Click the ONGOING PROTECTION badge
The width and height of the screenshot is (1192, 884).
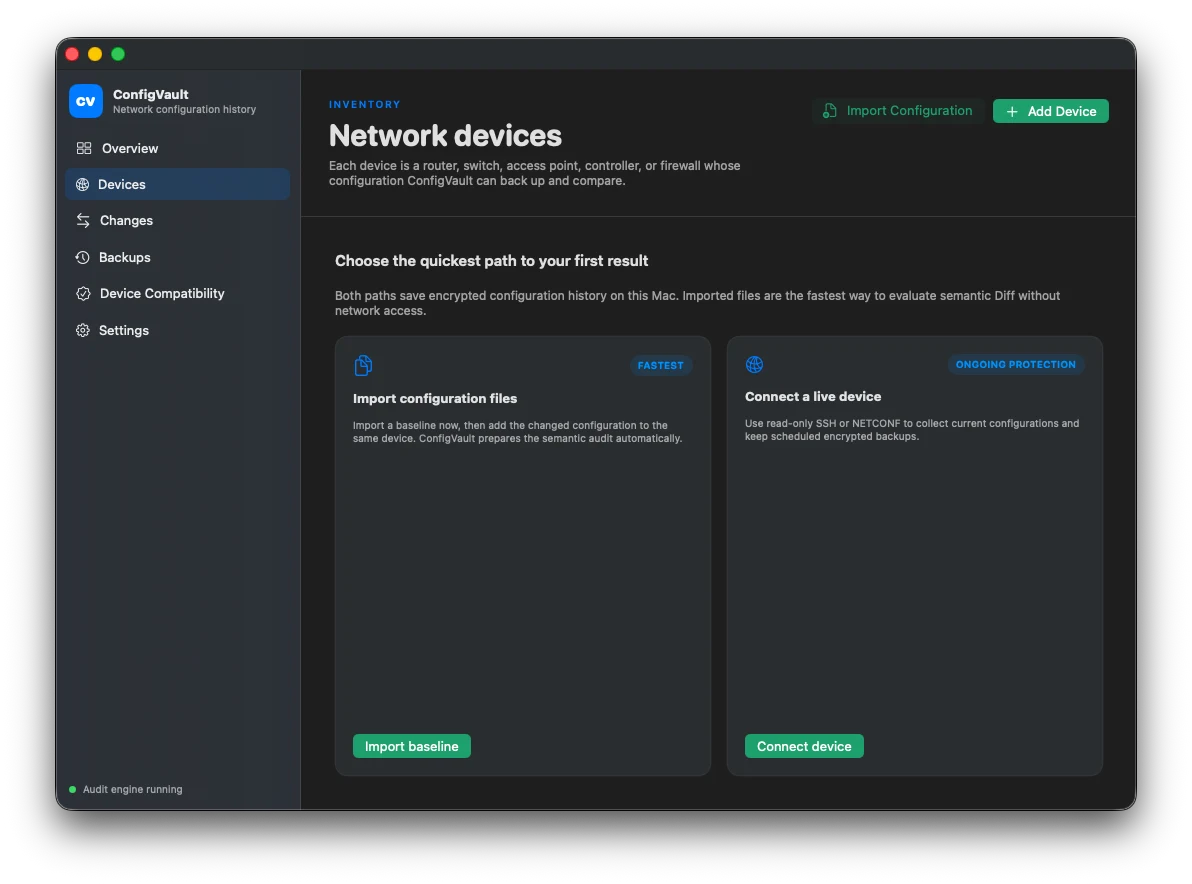click(x=1015, y=365)
